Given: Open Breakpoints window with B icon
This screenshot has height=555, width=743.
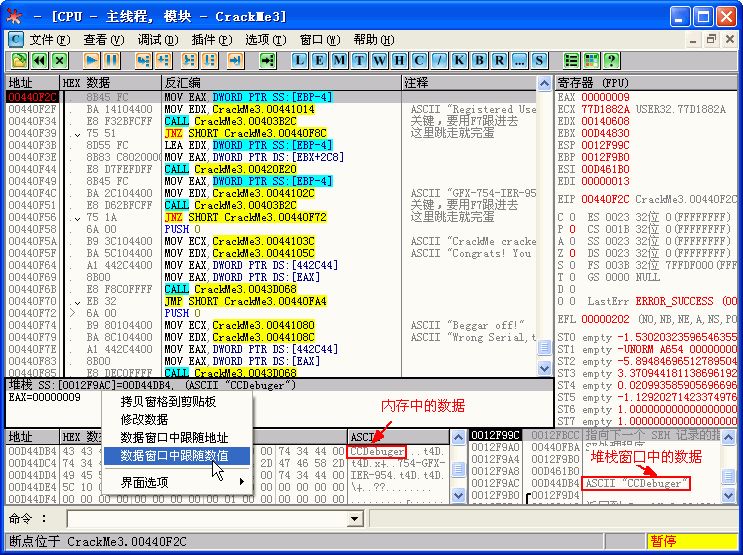Looking at the screenshot, I should 479,61.
